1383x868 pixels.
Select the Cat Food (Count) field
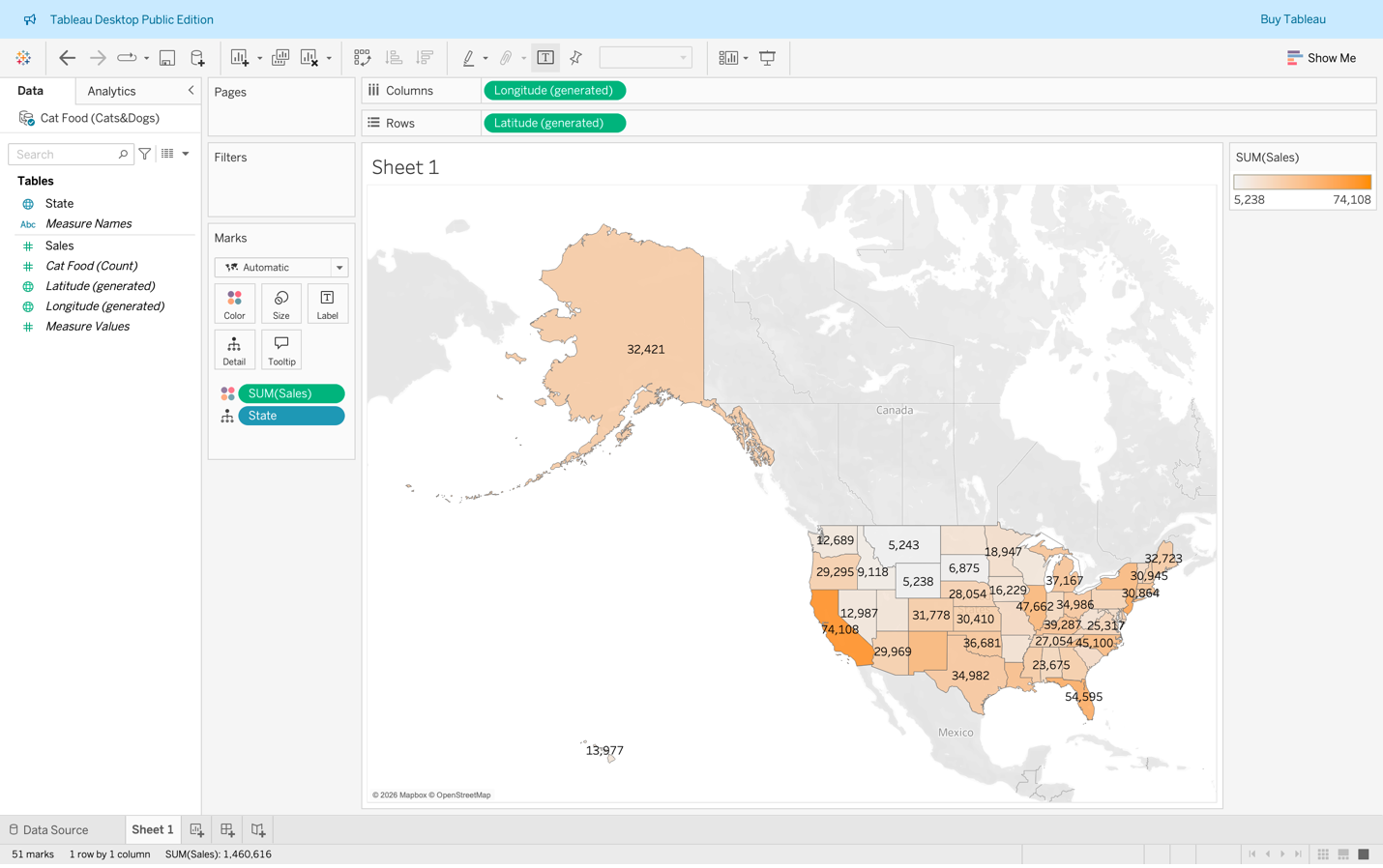click(91, 266)
